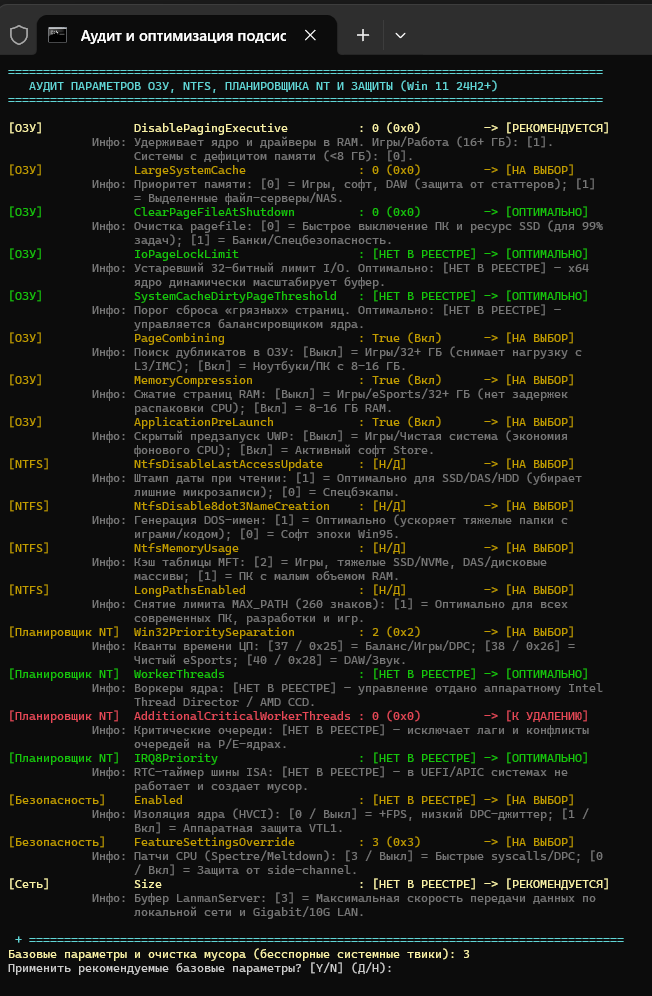Viewport: 652px width, 996px height.
Task: Click "2 (0x2)" value of Win32PrioritySeparation
Action: pyautogui.click(x=396, y=632)
